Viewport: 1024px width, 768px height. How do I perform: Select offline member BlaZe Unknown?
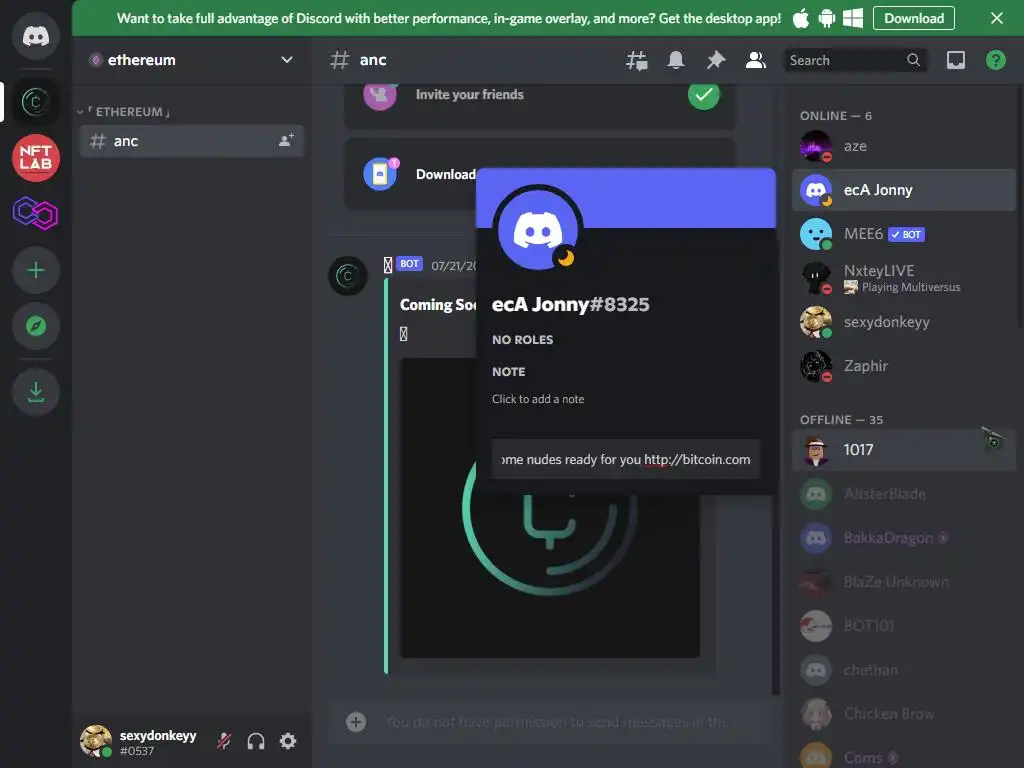pyautogui.click(x=903, y=581)
